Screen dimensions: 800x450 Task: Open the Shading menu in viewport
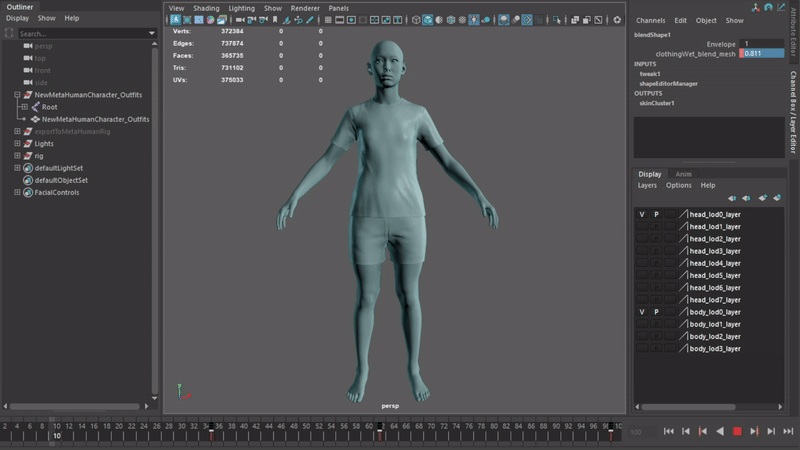[206, 8]
